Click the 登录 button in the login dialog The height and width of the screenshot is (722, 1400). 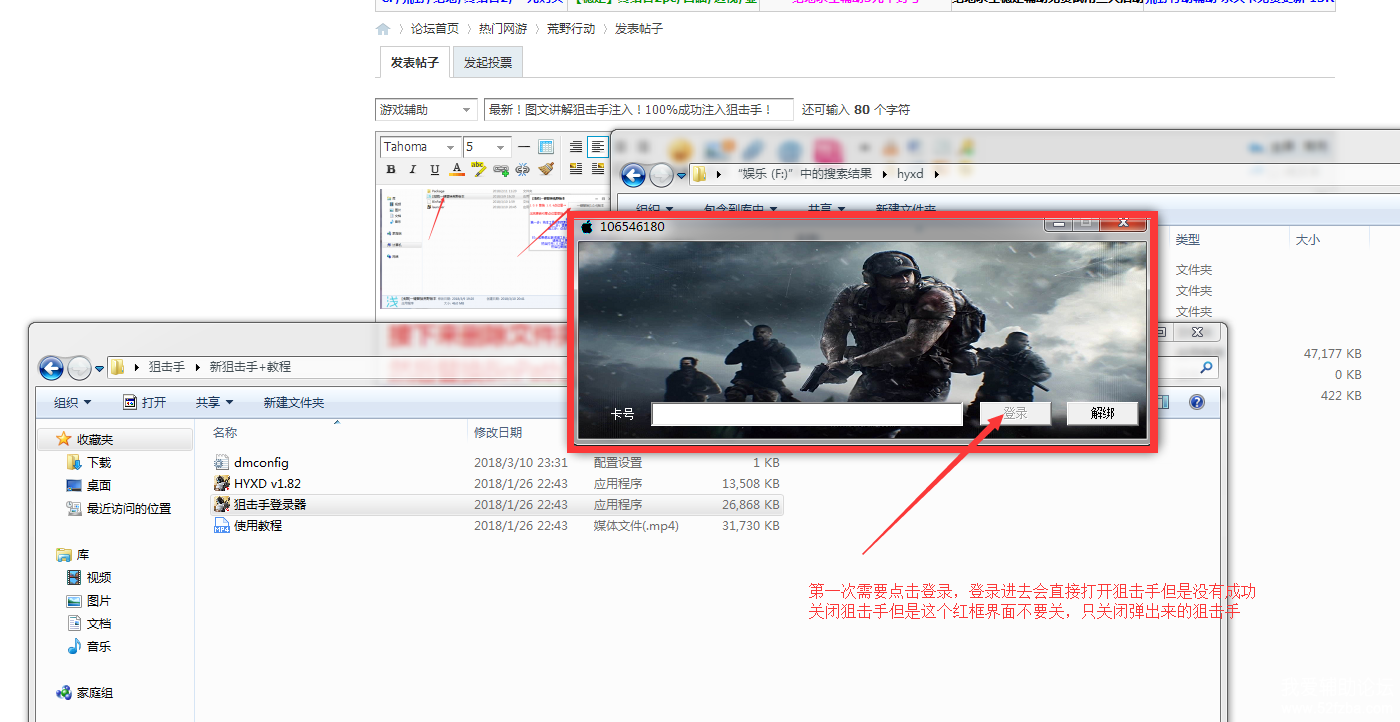coord(1016,413)
